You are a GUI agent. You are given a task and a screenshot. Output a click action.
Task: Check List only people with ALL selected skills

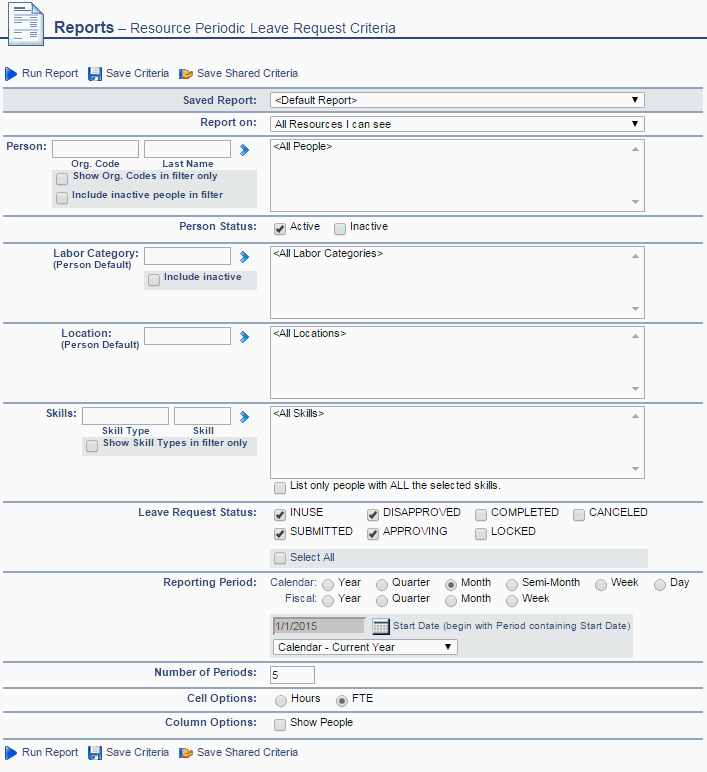click(280, 488)
